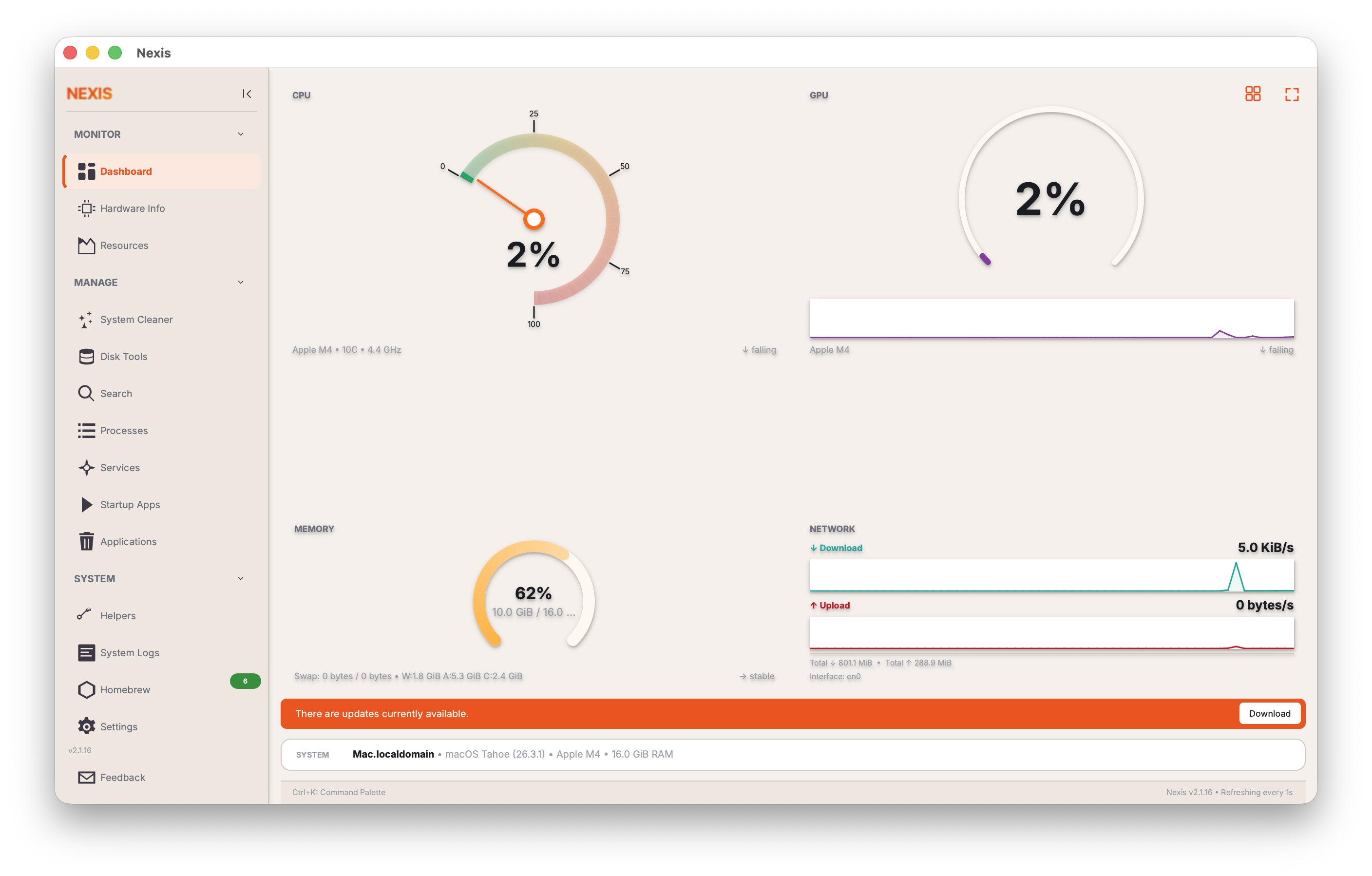This screenshot has width=1372, height=876.
Task: Open the Hardware Info page
Action: coord(132,208)
